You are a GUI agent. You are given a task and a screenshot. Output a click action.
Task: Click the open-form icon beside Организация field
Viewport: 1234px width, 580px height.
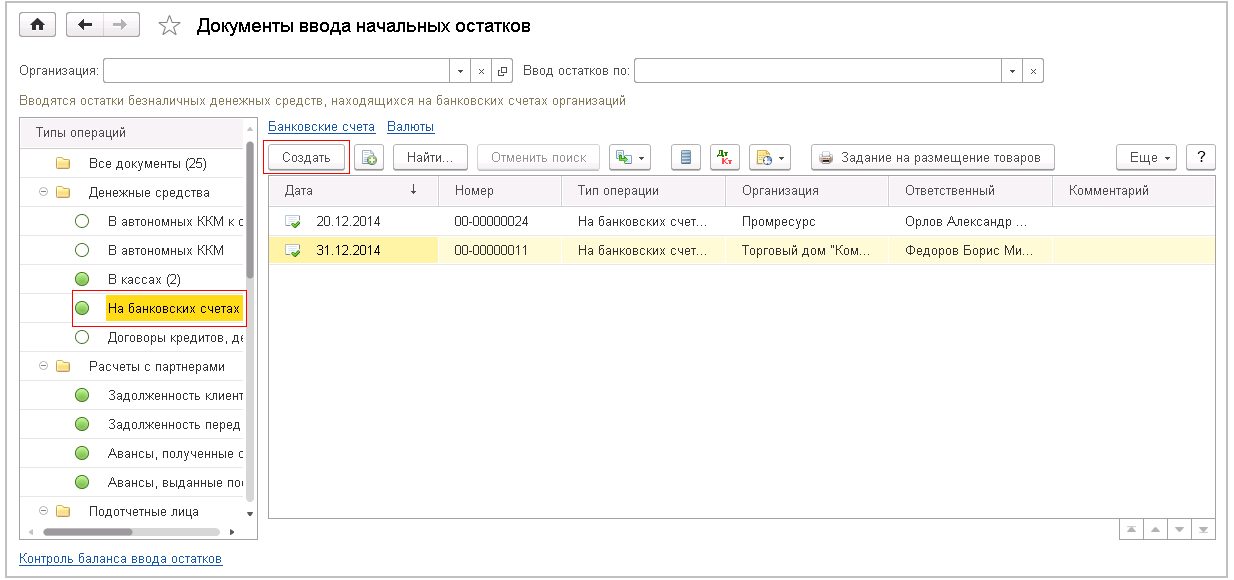pos(503,71)
